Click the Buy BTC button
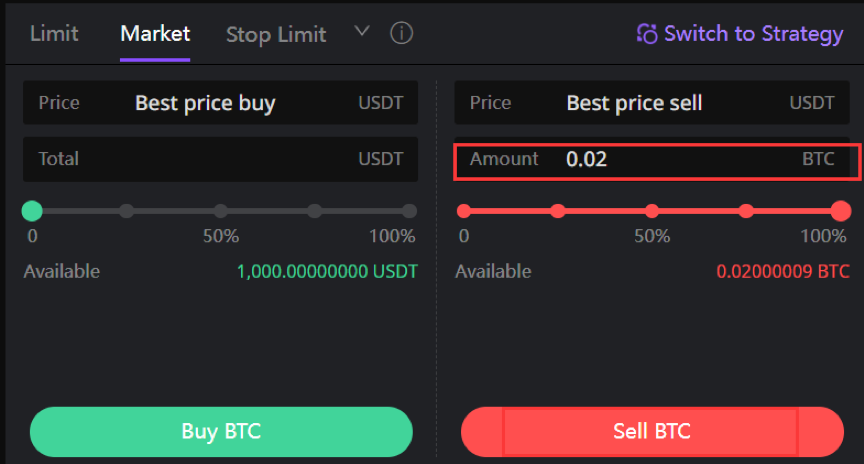The width and height of the screenshot is (864, 464). point(221,431)
